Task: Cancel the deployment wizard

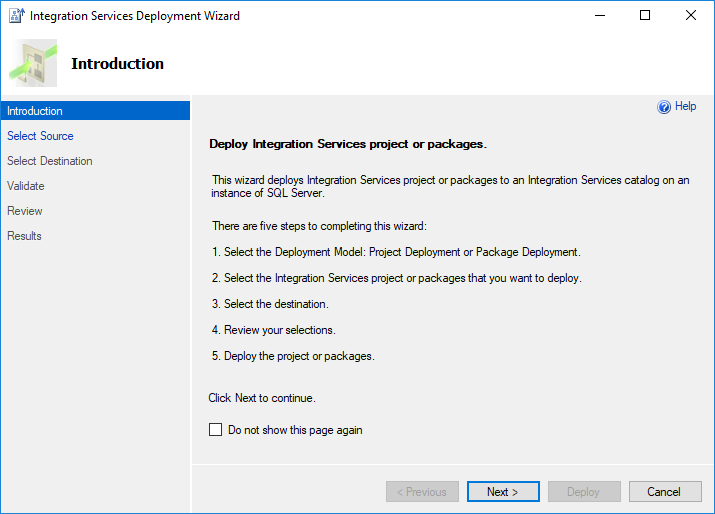Action: [664, 492]
